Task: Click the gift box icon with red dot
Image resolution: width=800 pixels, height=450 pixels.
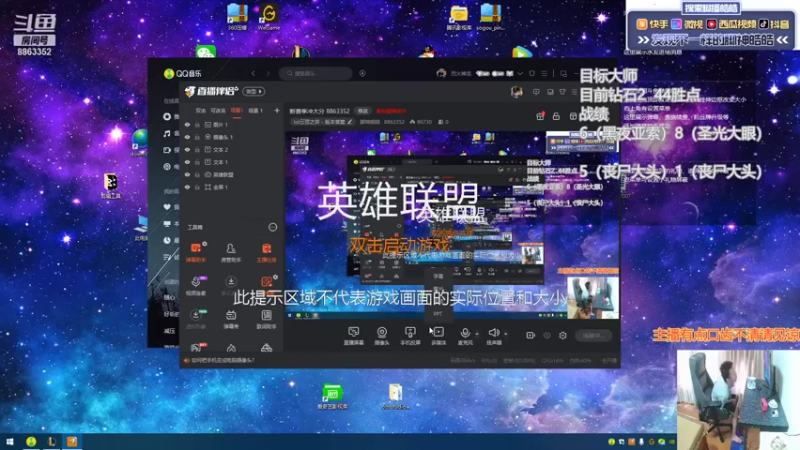Action: pos(540,116)
